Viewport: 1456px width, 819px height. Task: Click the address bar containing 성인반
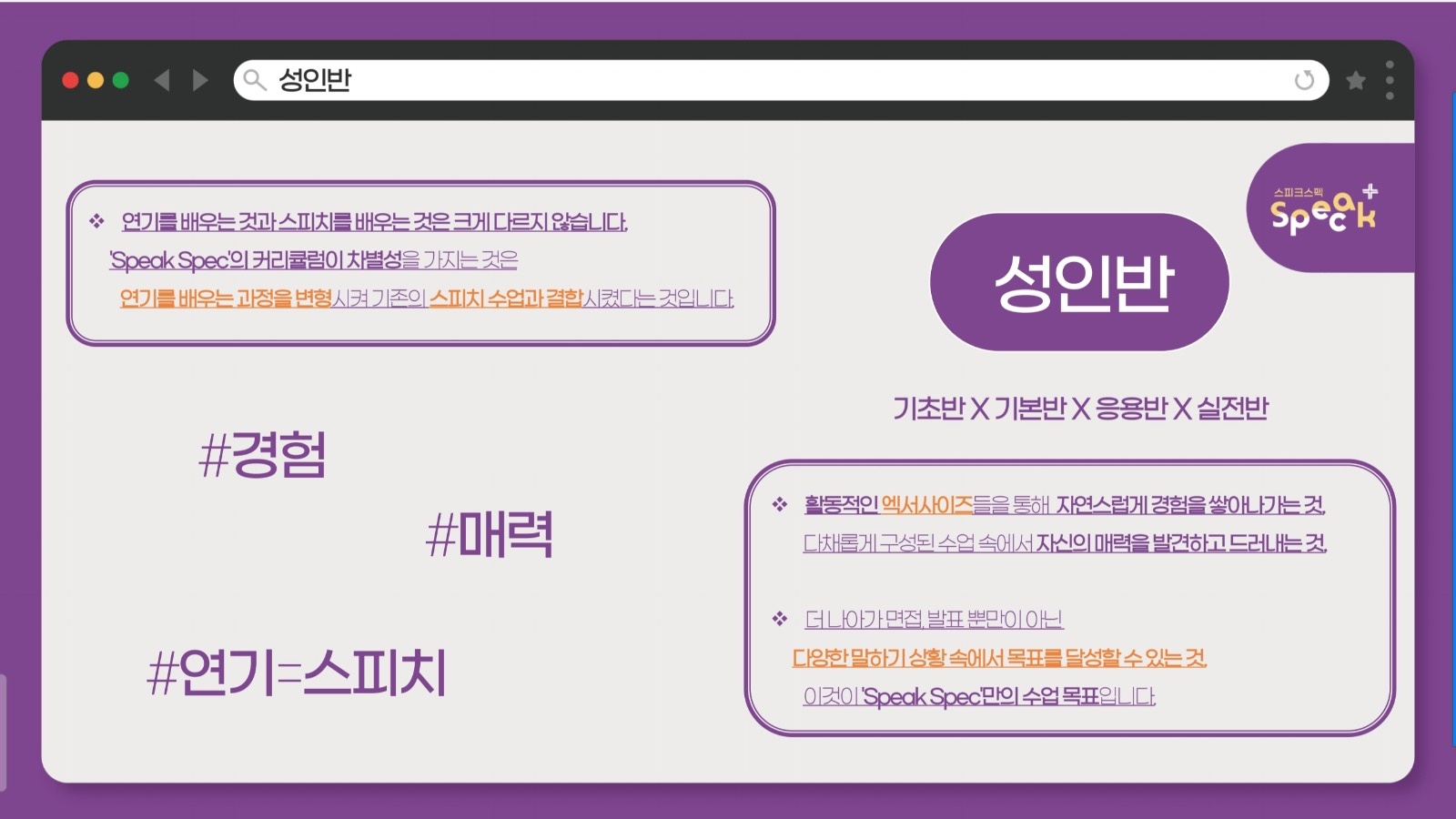(x=781, y=80)
